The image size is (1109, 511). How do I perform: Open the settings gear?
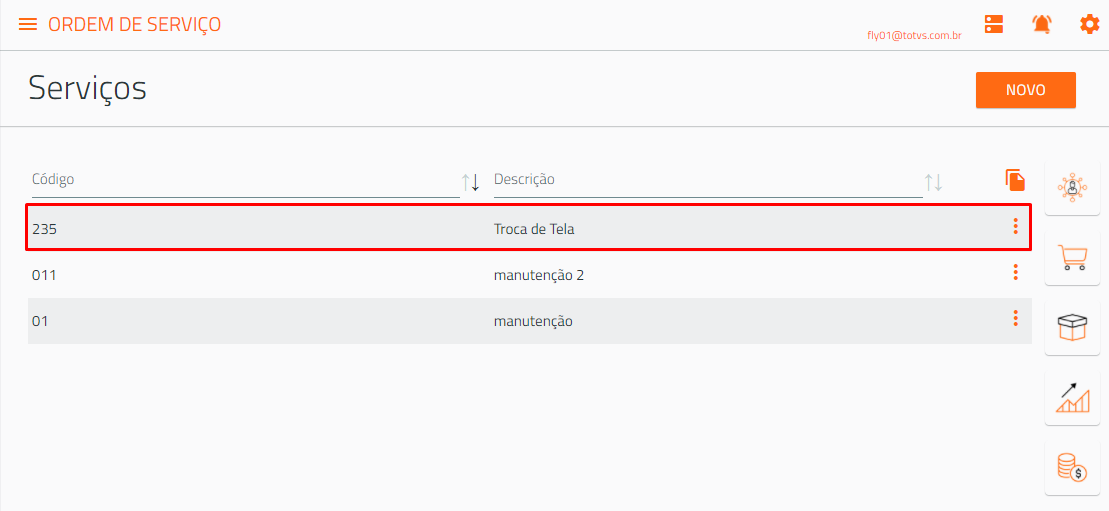(1089, 24)
